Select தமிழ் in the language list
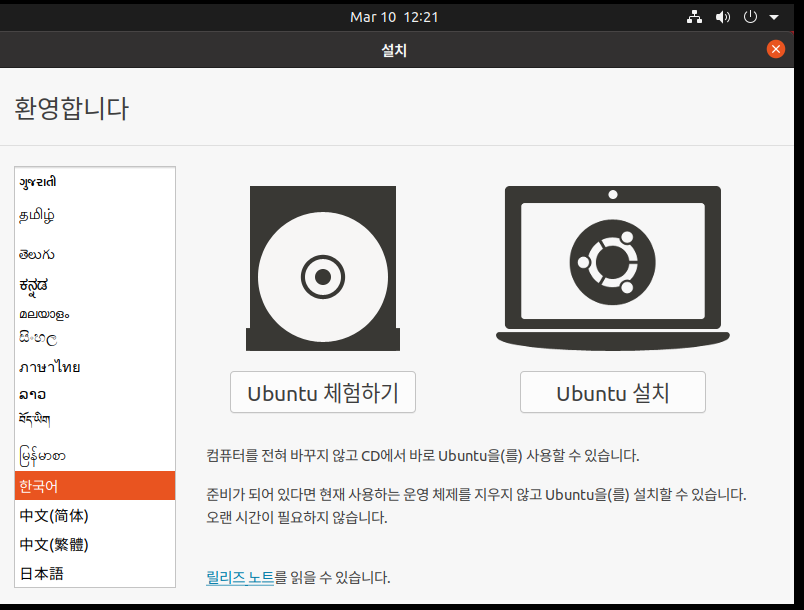 (x=95, y=215)
